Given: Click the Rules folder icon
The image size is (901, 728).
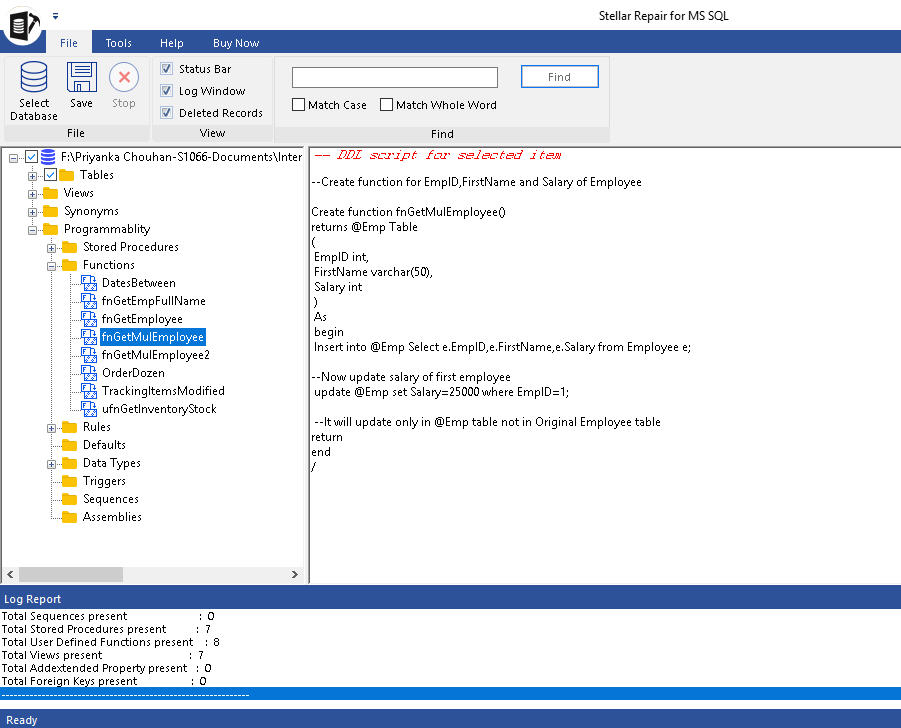Looking at the screenshot, I should 70,427.
